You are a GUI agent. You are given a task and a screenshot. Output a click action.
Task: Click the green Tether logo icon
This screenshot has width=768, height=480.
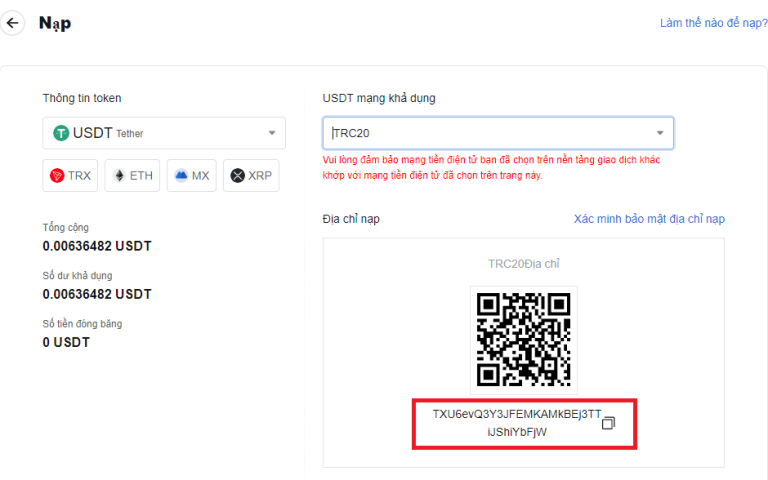61,133
